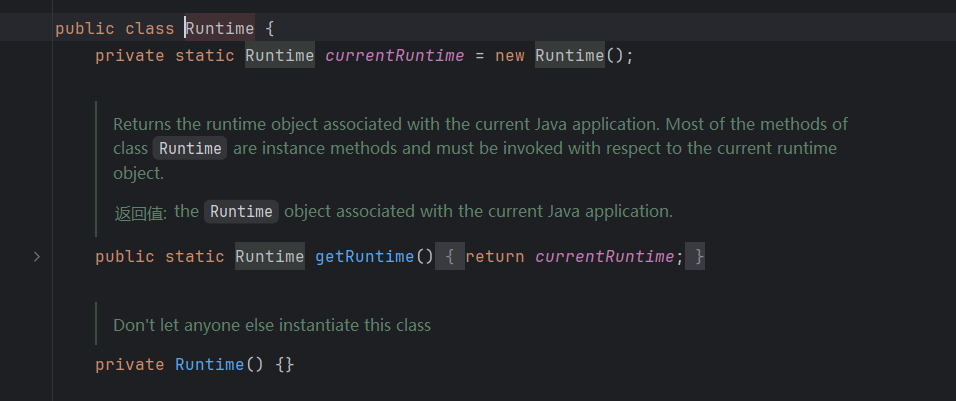Click Runtime type in the static field declaration
The width and height of the screenshot is (956, 401).
(279, 55)
